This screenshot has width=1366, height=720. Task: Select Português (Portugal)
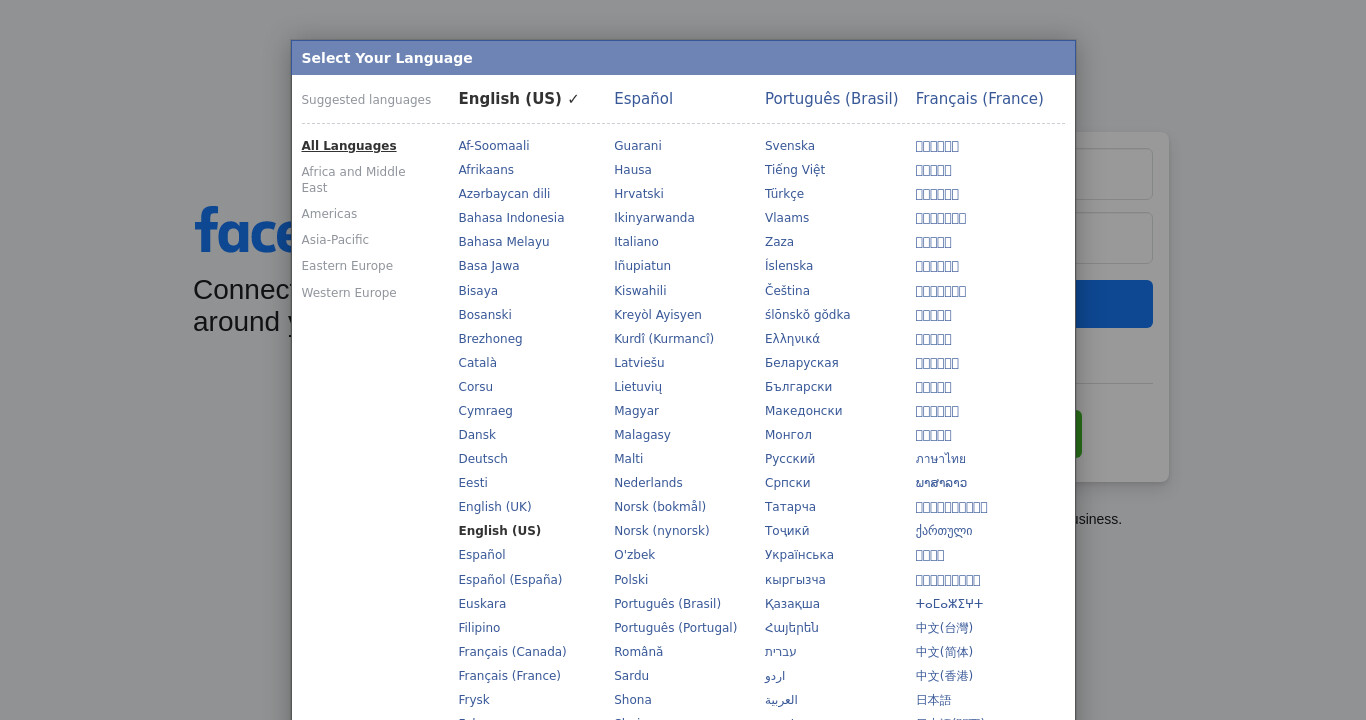point(675,628)
